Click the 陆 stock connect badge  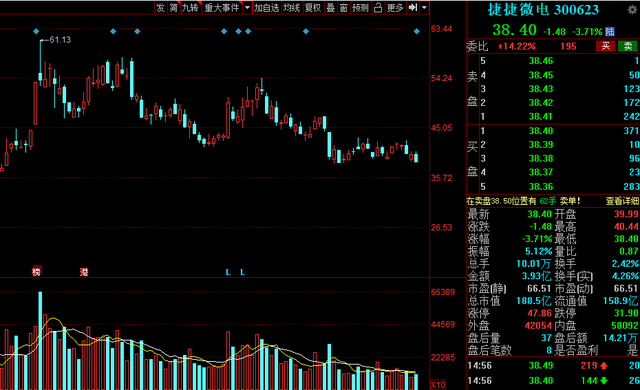610,31
